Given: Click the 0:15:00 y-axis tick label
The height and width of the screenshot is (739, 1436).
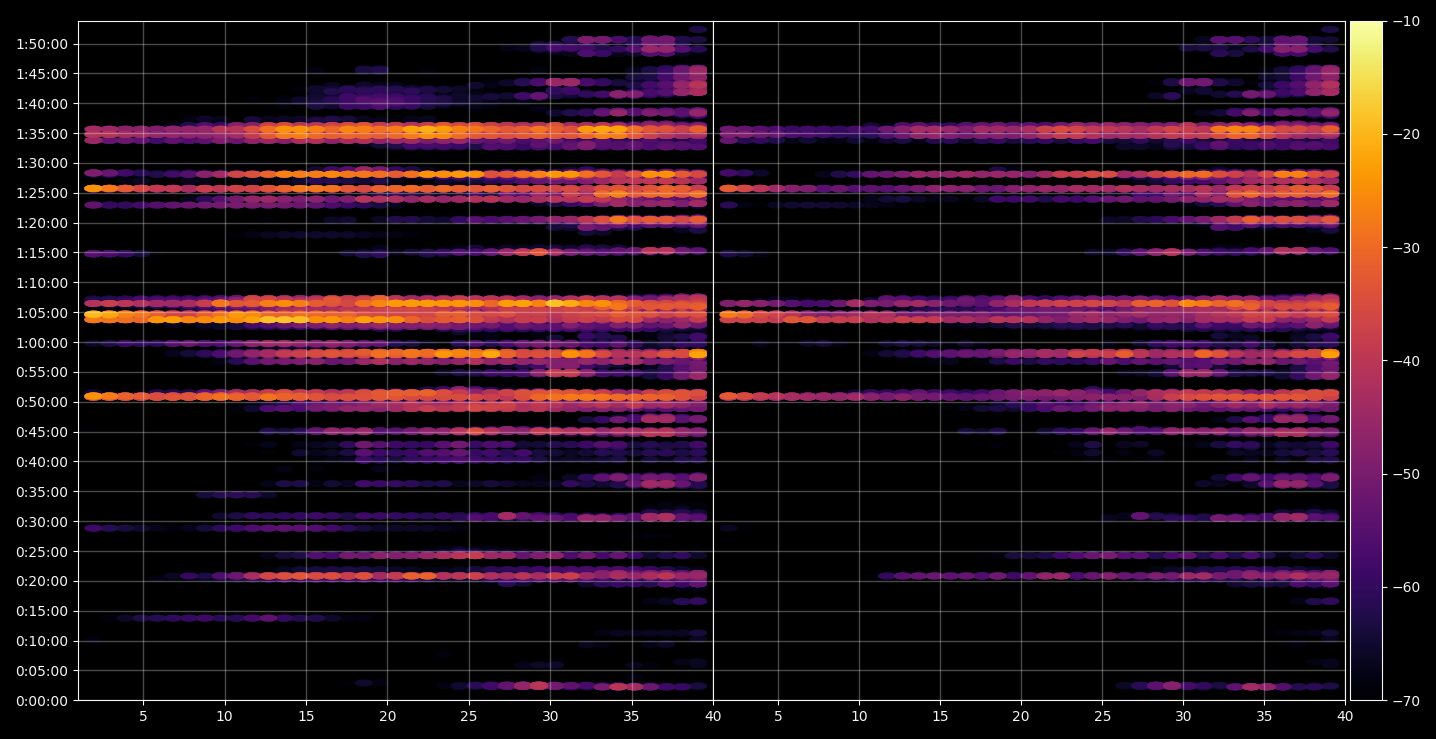Looking at the screenshot, I should tap(42, 611).
